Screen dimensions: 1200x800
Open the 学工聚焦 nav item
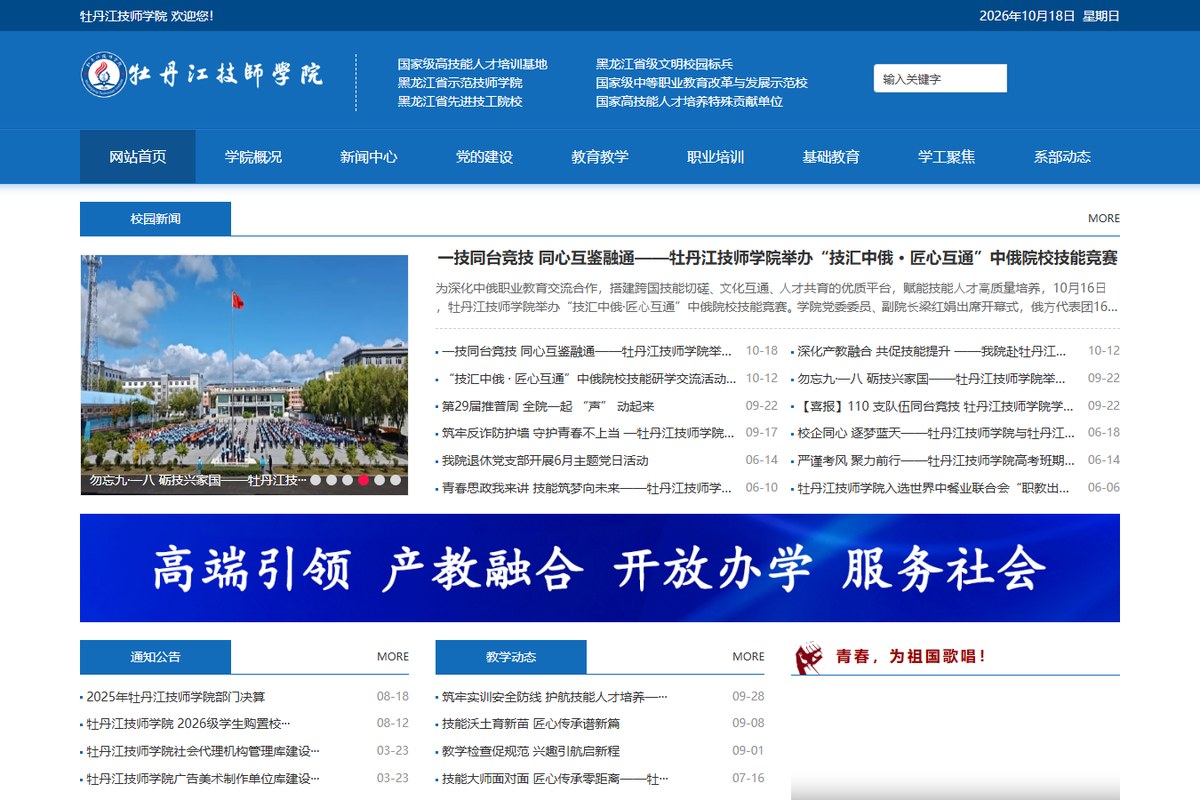click(946, 157)
